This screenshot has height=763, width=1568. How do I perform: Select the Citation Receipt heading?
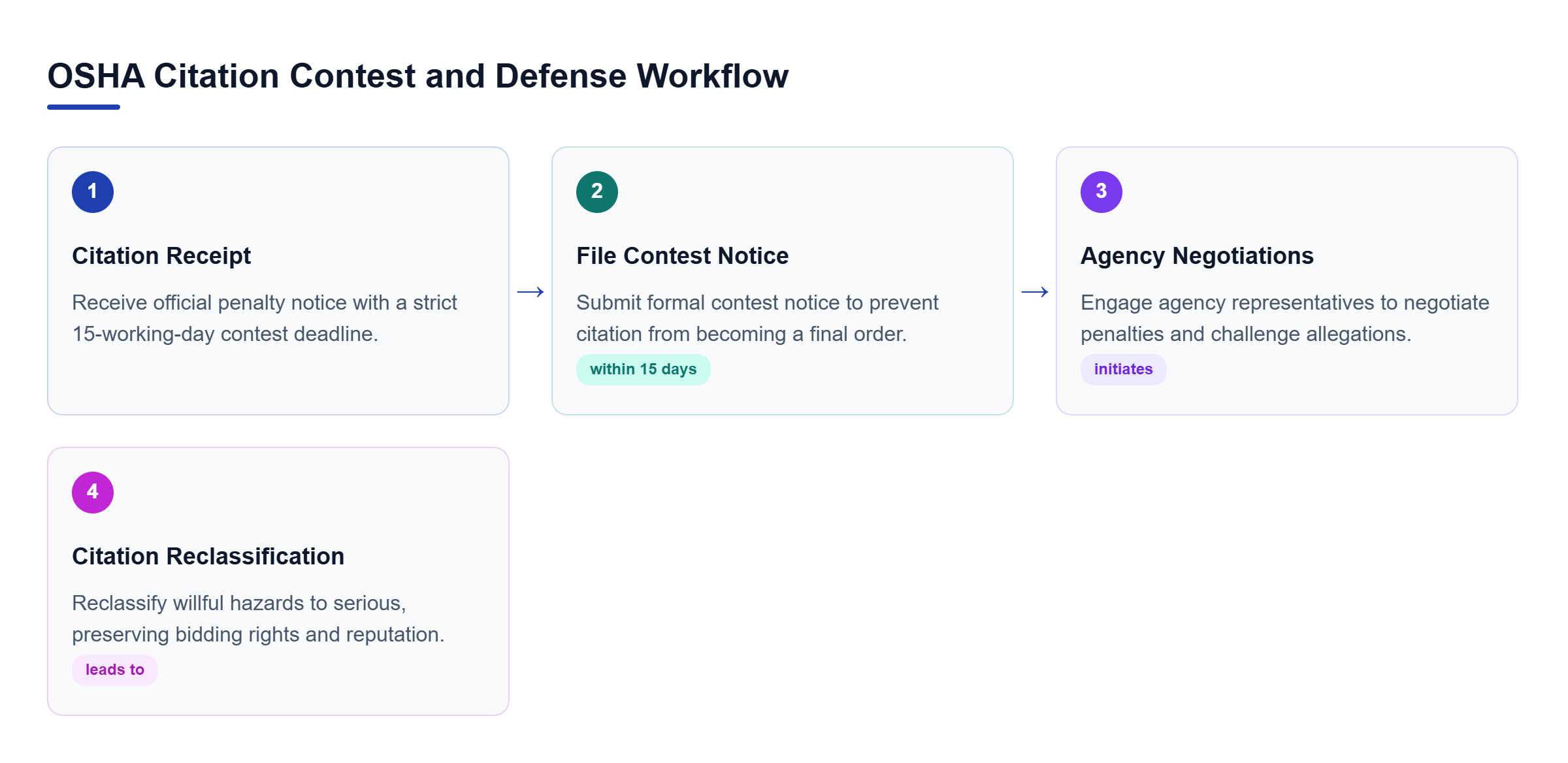click(x=161, y=256)
